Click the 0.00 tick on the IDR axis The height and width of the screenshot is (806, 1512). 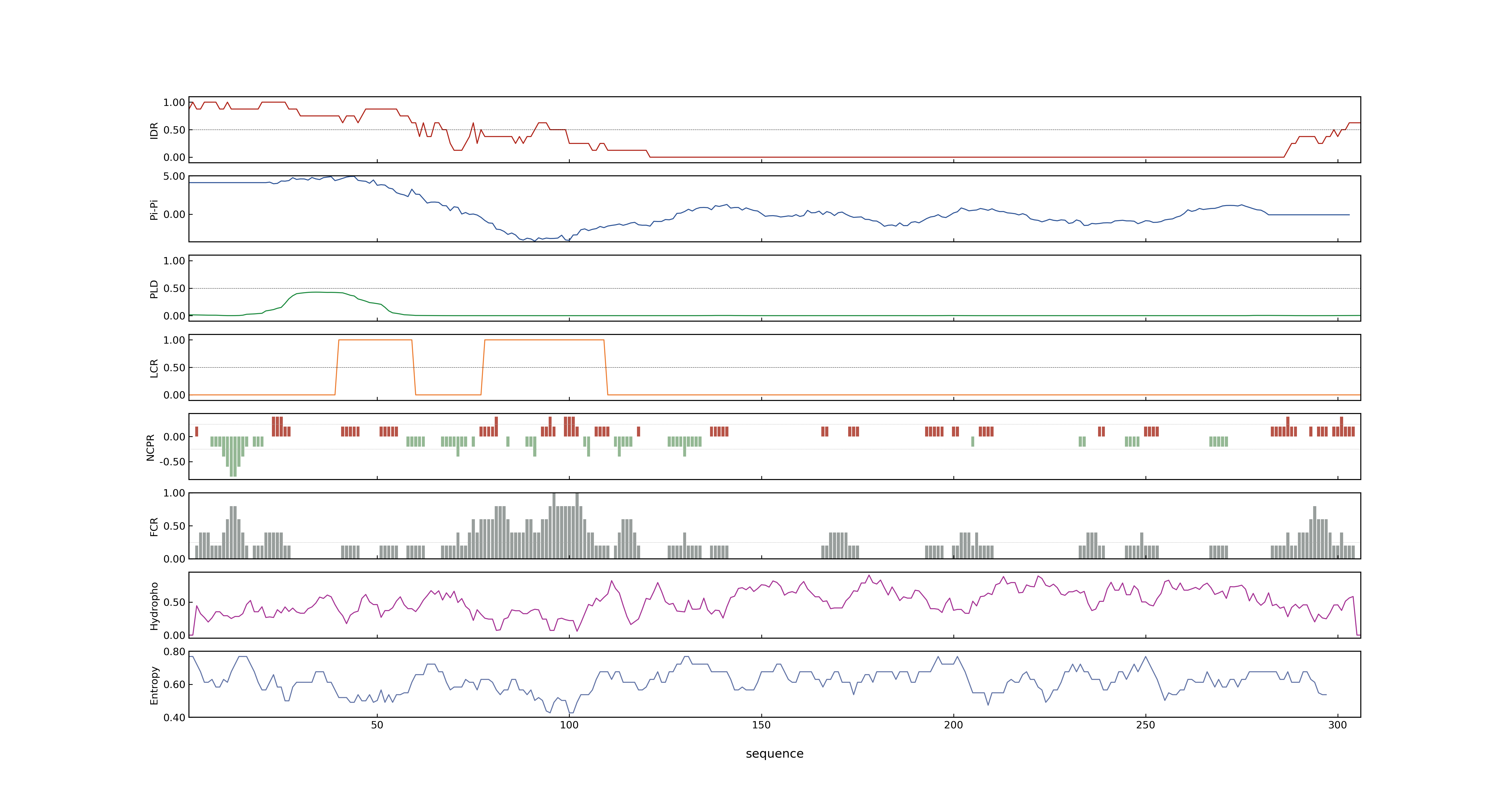point(174,157)
